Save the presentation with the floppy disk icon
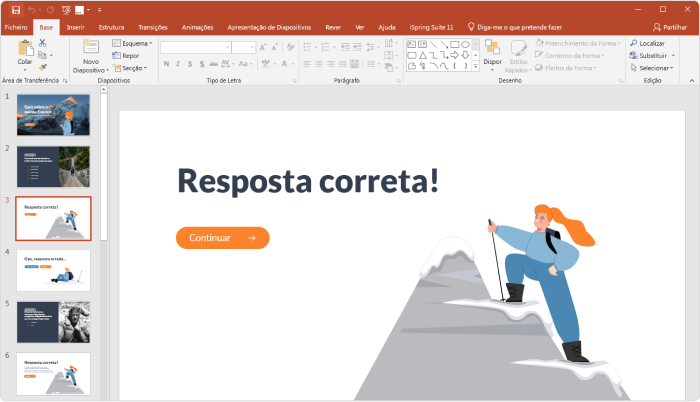Screen dimensions: 700x402 16,10
